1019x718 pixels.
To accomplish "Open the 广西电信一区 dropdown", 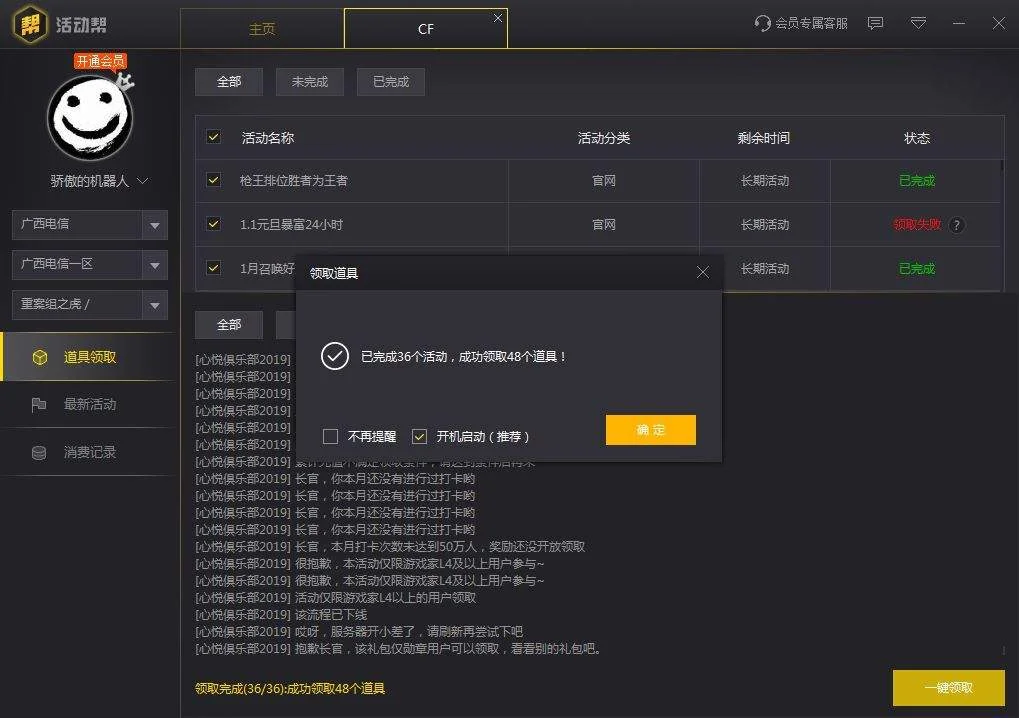I will tap(90, 265).
